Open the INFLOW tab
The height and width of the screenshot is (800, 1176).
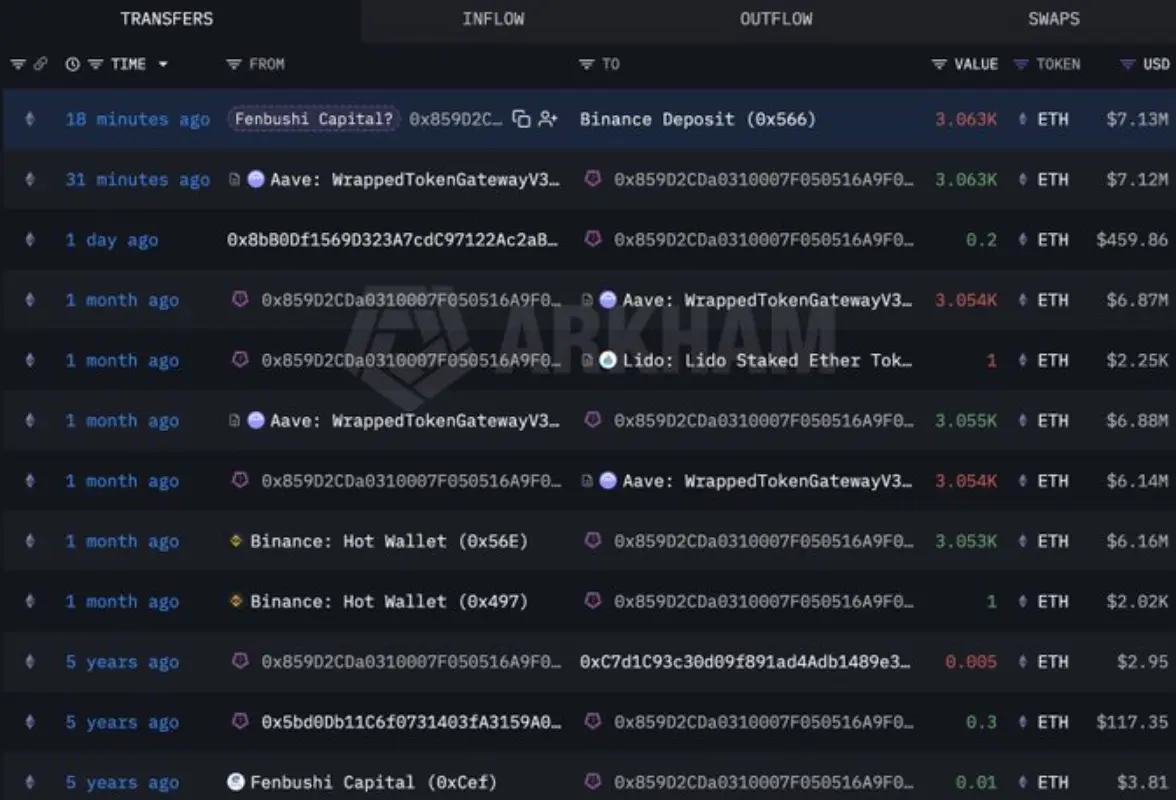point(493,19)
